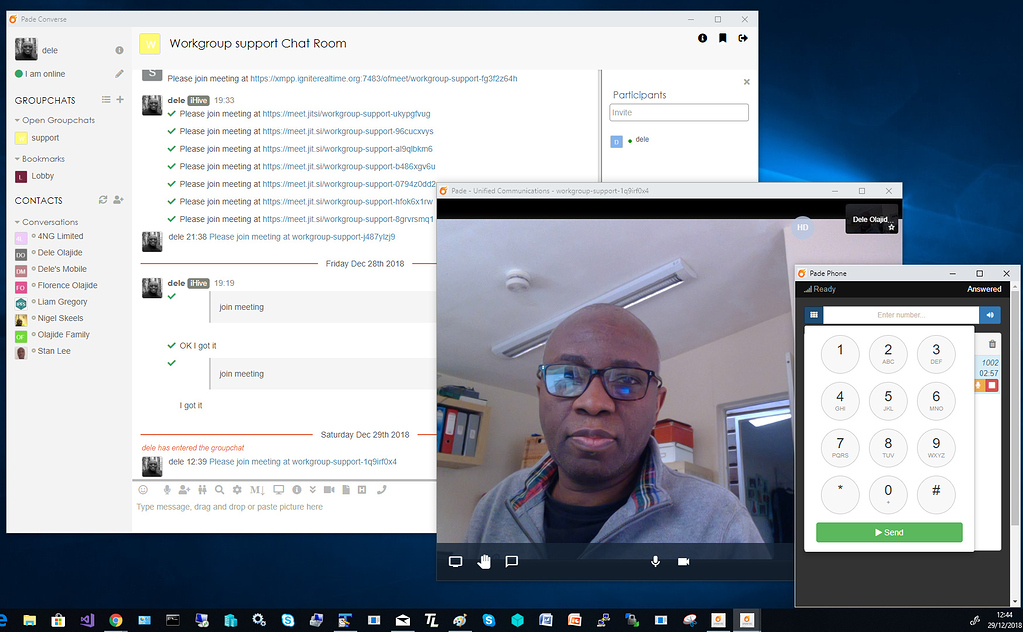Viewport: 1023px width, 632px height.
Task: Open the emoji picker in the chat toolbar
Action: [x=143, y=490]
